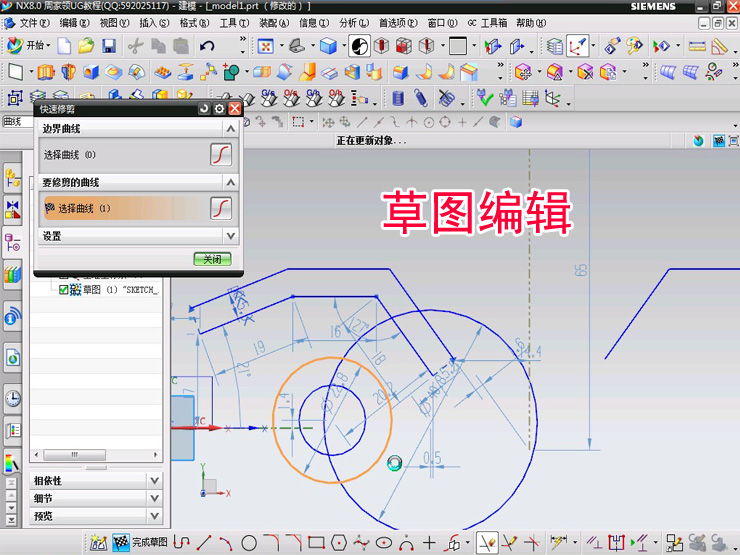Click the 关闭 button
Screen dimensions: 740x555
point(212,259)
